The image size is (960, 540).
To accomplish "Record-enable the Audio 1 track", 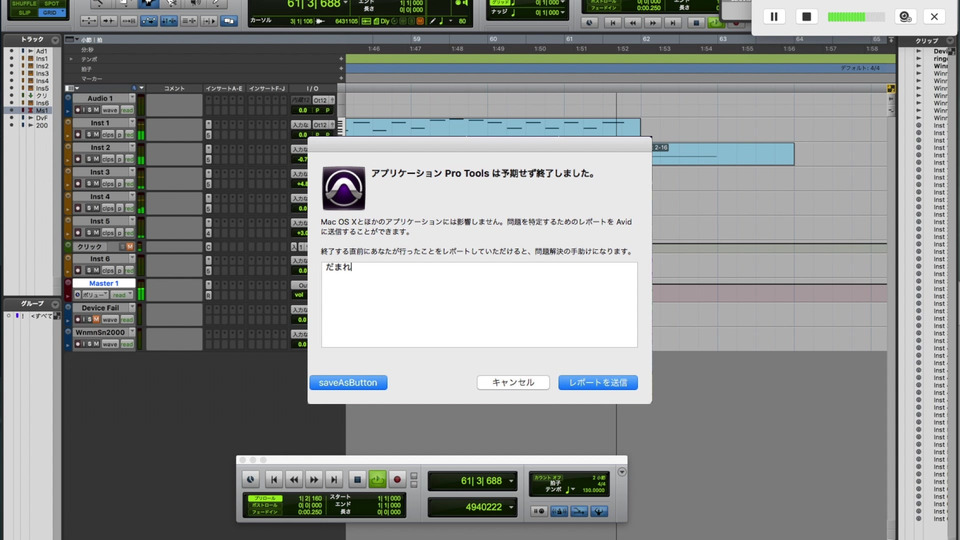I will point(78,110).
